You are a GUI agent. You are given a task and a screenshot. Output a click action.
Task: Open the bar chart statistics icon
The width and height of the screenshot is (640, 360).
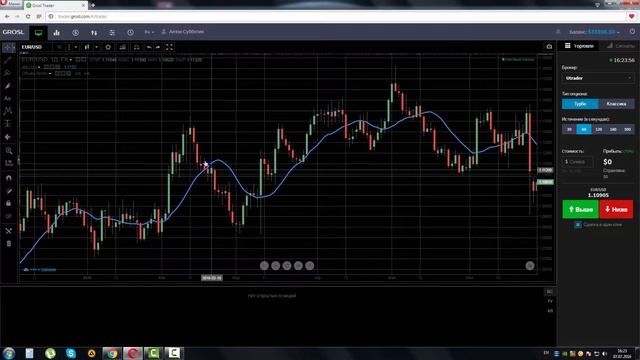point(57,32)
